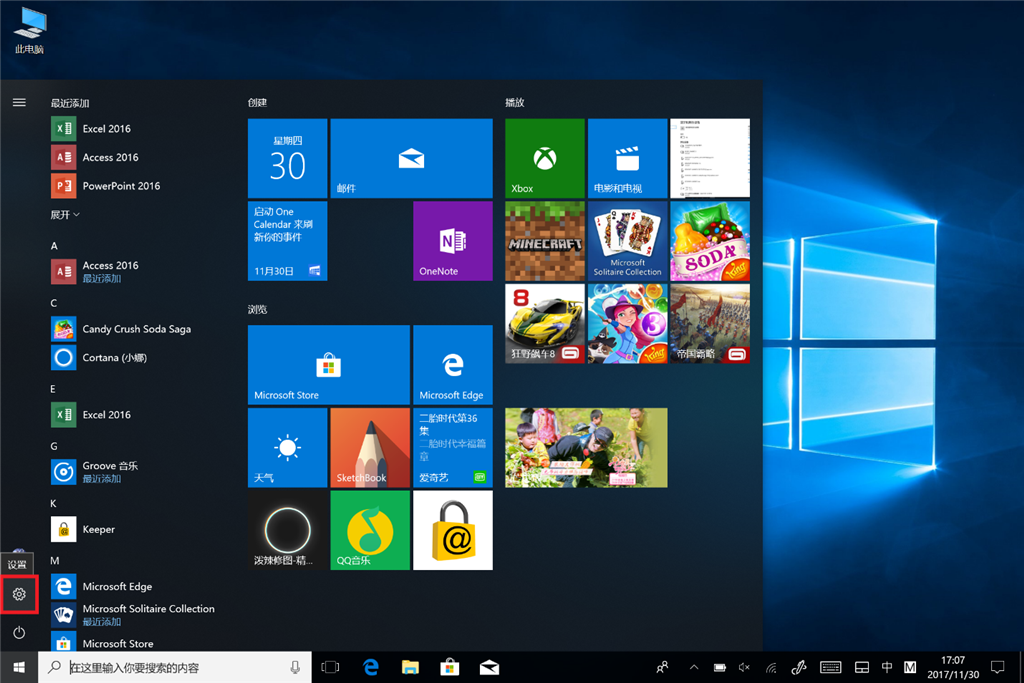Launch the OneNote tile
This screenshot has height=683, width=1024.
[453, 241]
